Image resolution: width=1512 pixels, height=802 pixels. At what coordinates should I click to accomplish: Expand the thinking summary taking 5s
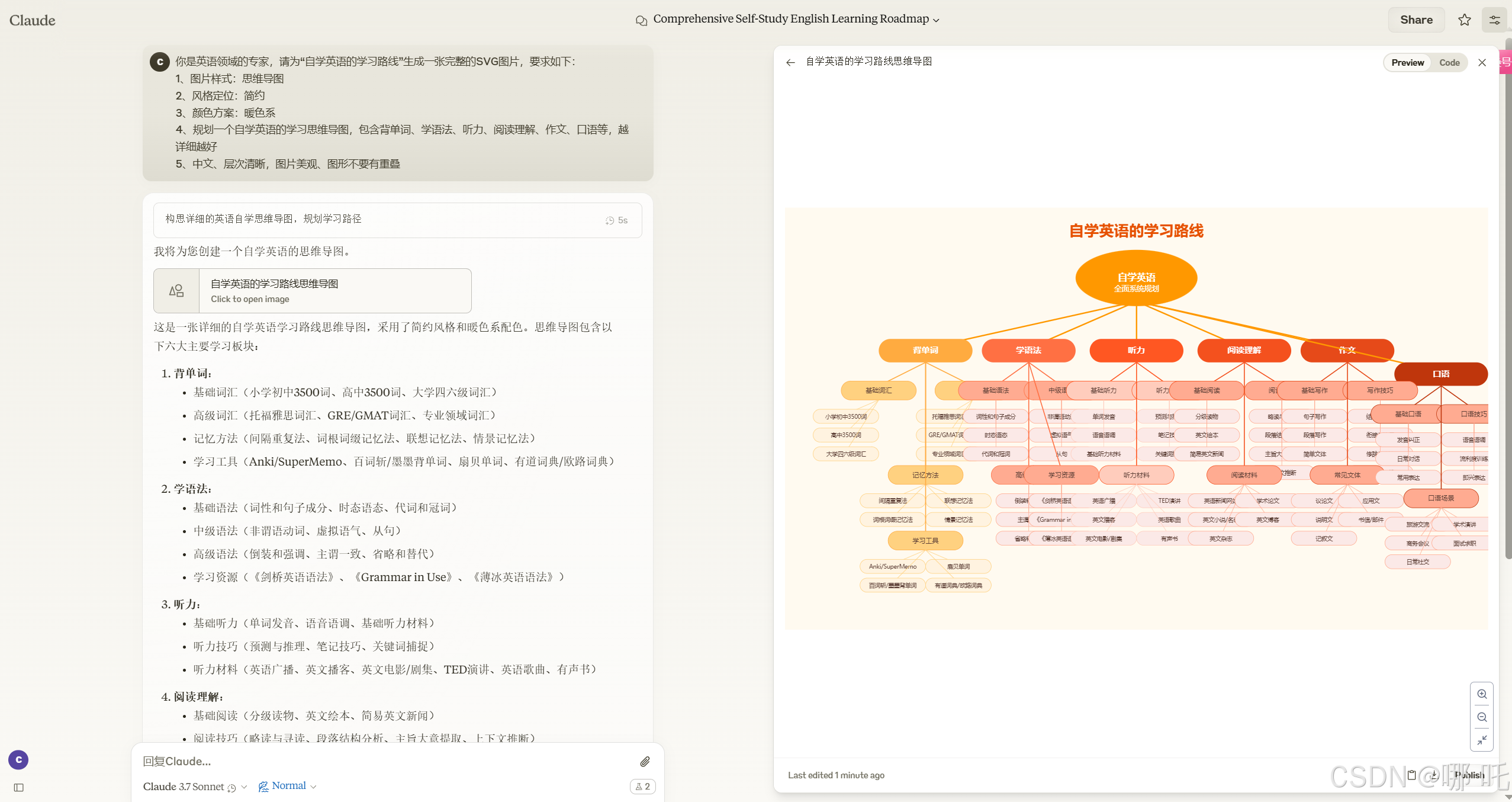[397, 220]
